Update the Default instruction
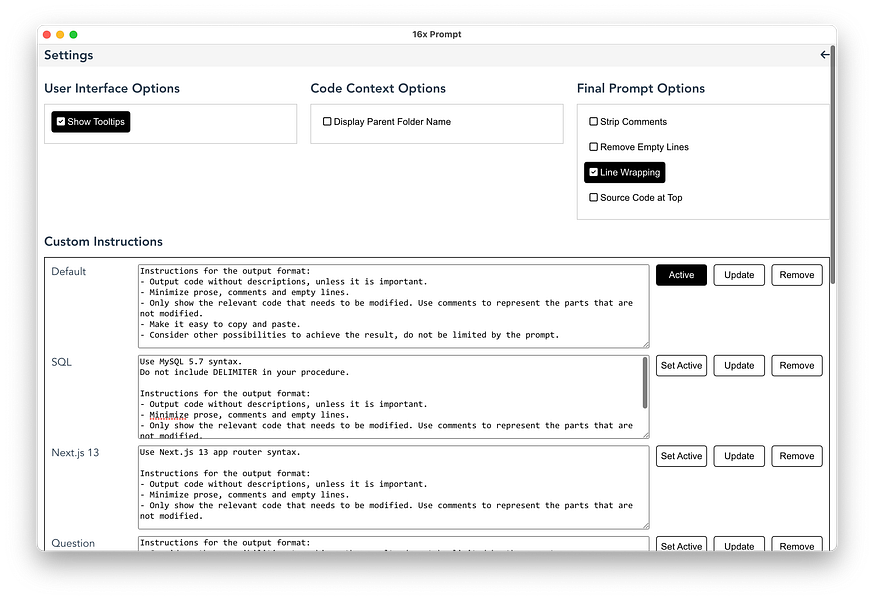The image size is (874, 600). tap(739, 275)
